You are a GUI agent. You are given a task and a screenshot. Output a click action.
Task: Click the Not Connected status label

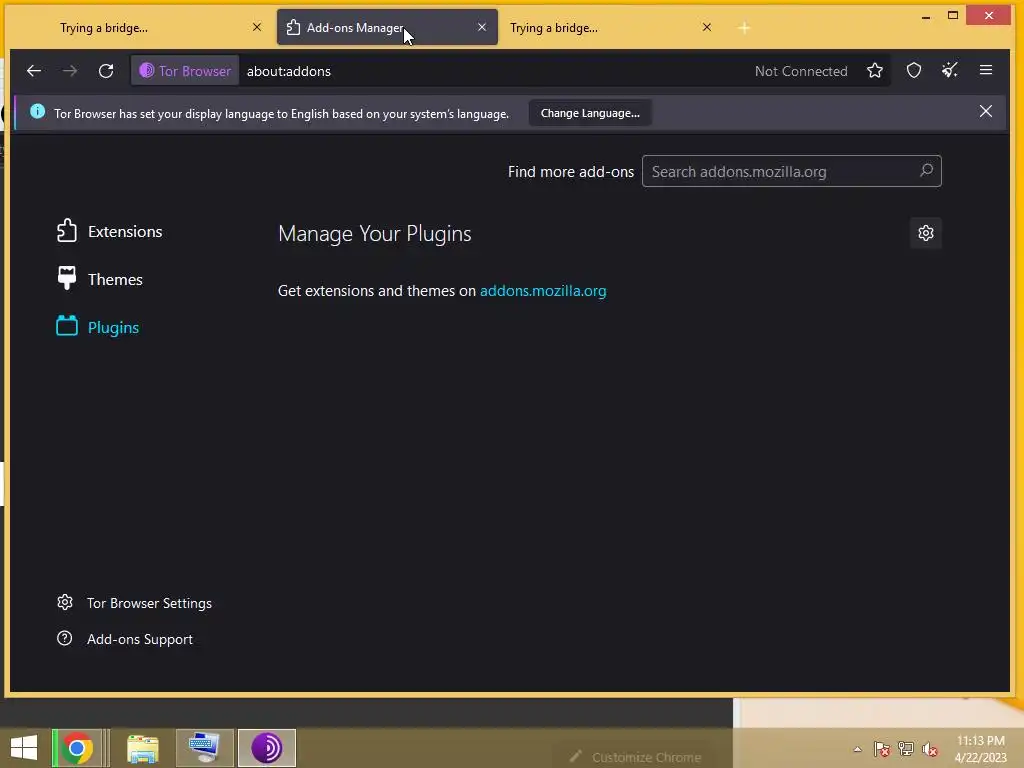click(801, 71)
